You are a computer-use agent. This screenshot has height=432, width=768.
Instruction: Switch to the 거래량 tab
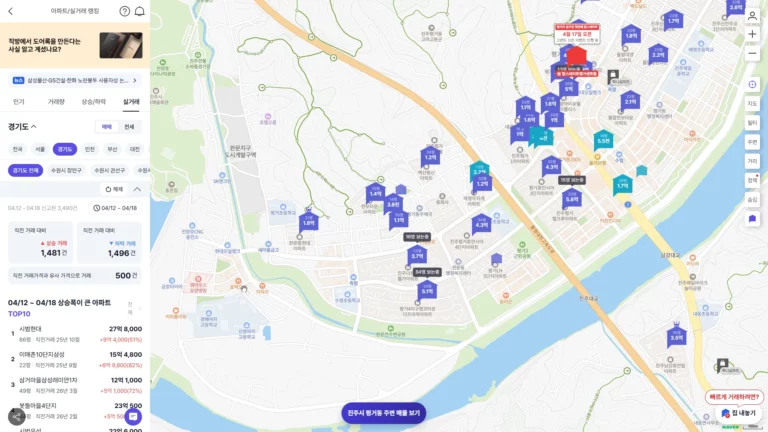coord(56,101)
